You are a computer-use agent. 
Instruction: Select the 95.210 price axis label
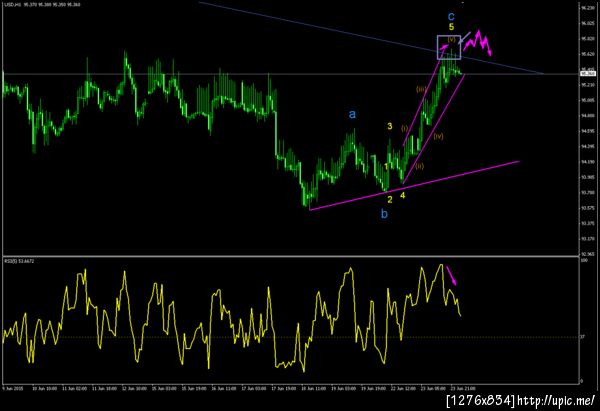pyautogui.click(x=588, y=85)
